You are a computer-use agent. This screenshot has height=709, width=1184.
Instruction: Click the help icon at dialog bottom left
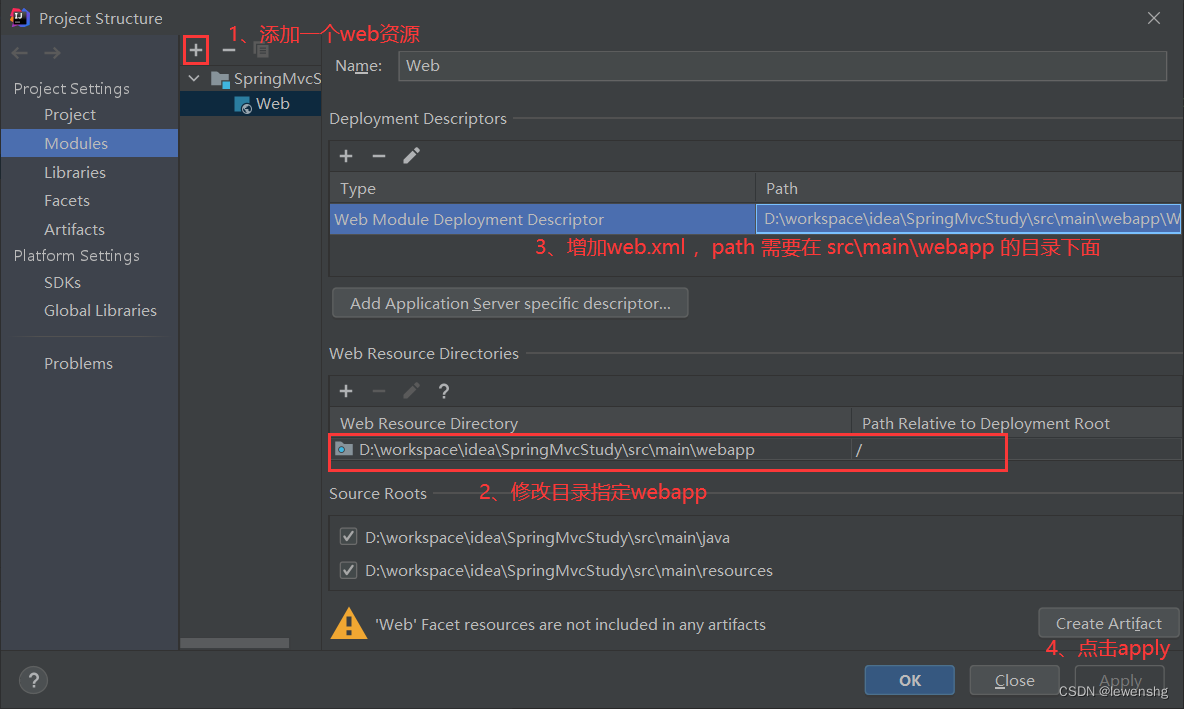[x=33, y=680]
